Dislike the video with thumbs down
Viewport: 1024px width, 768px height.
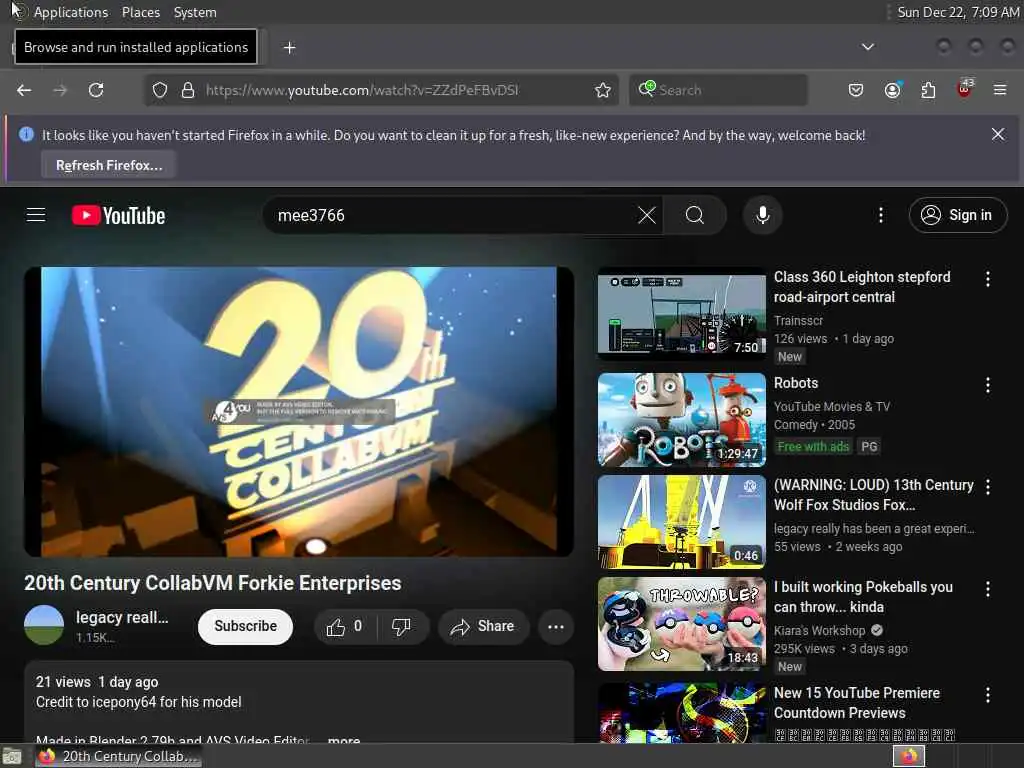click(x=401, y=627)
